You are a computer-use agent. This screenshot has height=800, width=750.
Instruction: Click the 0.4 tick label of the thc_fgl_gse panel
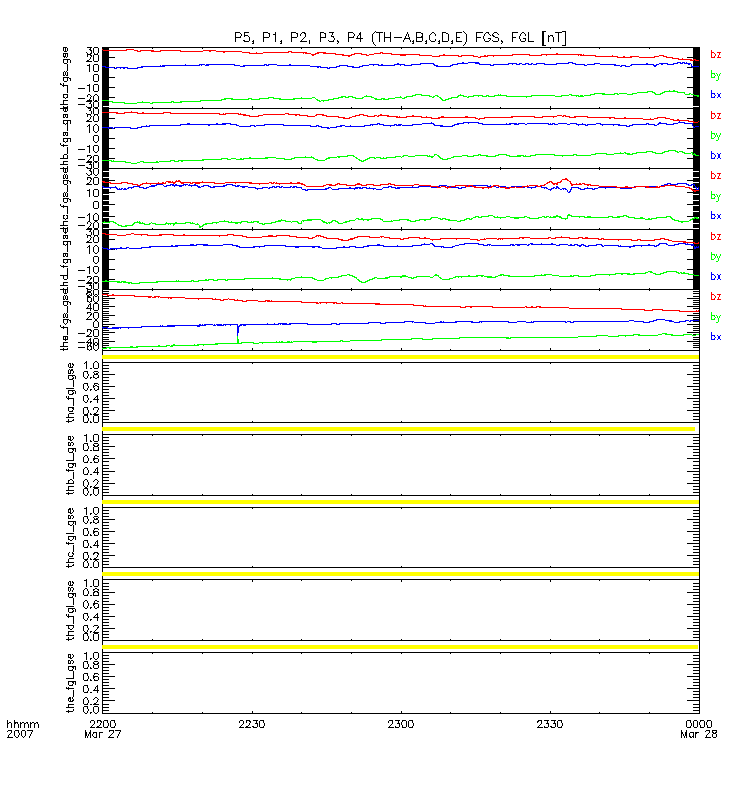coord(91,544)
